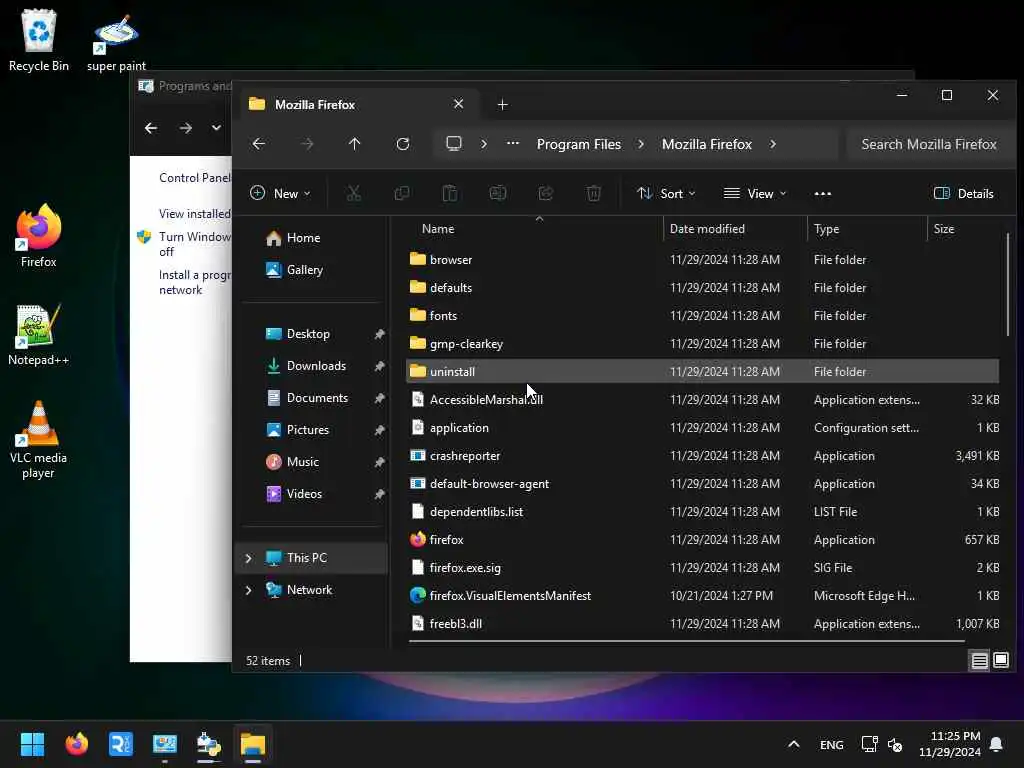Click the Rename icon in toolbar
This screenshot has height=768, width=1024.
[498, 193]
